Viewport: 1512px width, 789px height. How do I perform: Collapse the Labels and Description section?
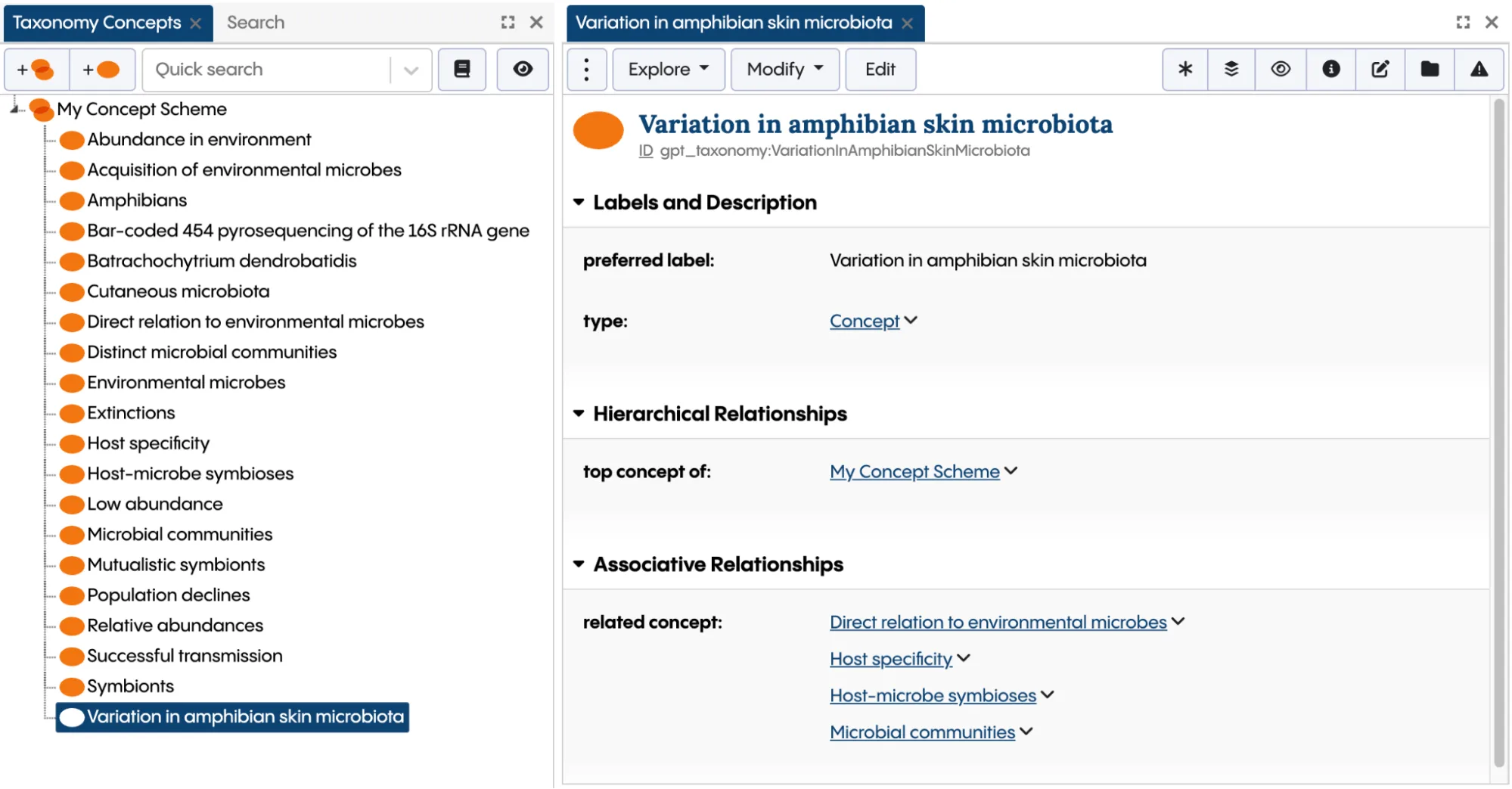tap(579, 203)
